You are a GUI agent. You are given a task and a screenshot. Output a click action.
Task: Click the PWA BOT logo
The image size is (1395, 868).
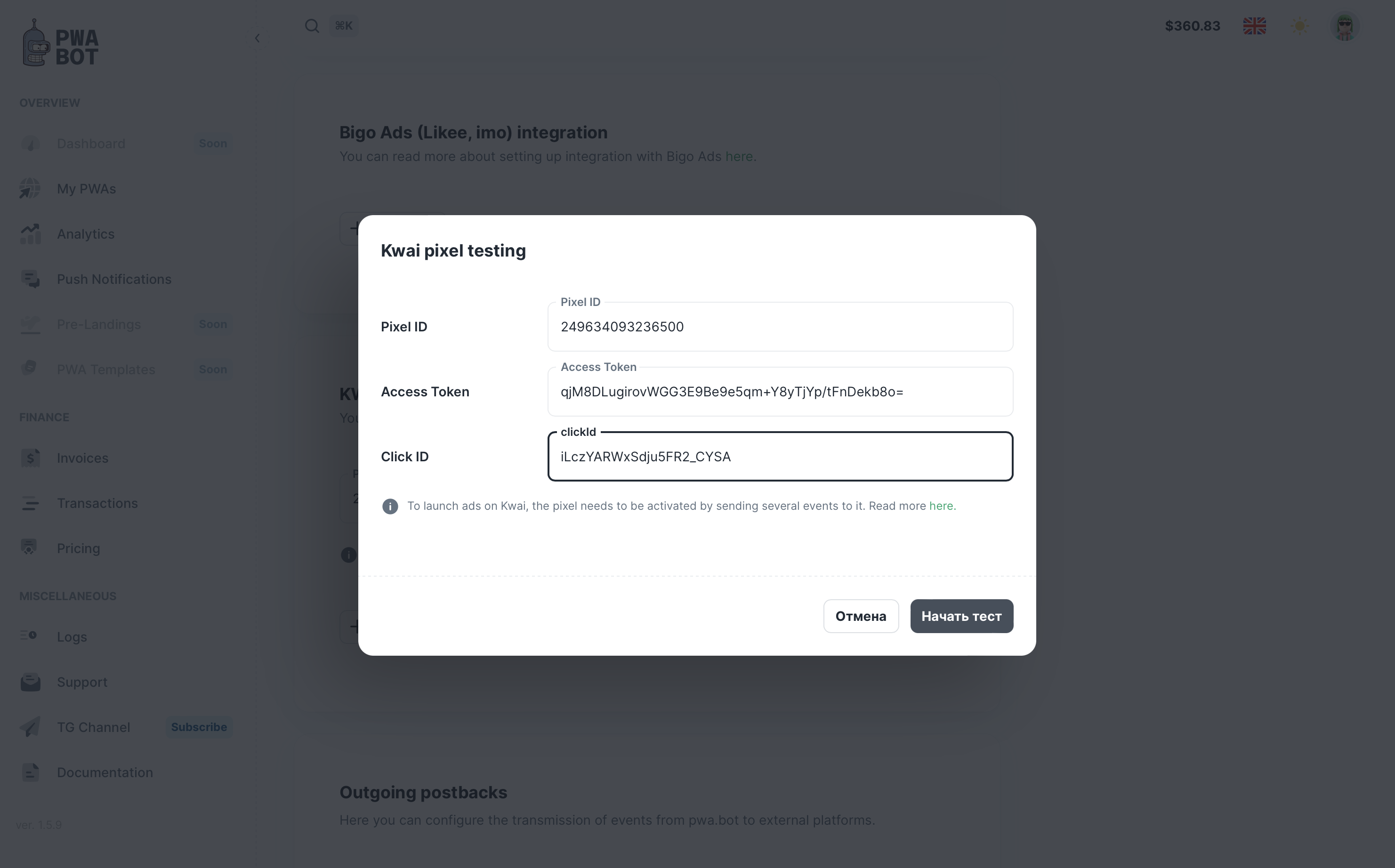pos(60,44)
